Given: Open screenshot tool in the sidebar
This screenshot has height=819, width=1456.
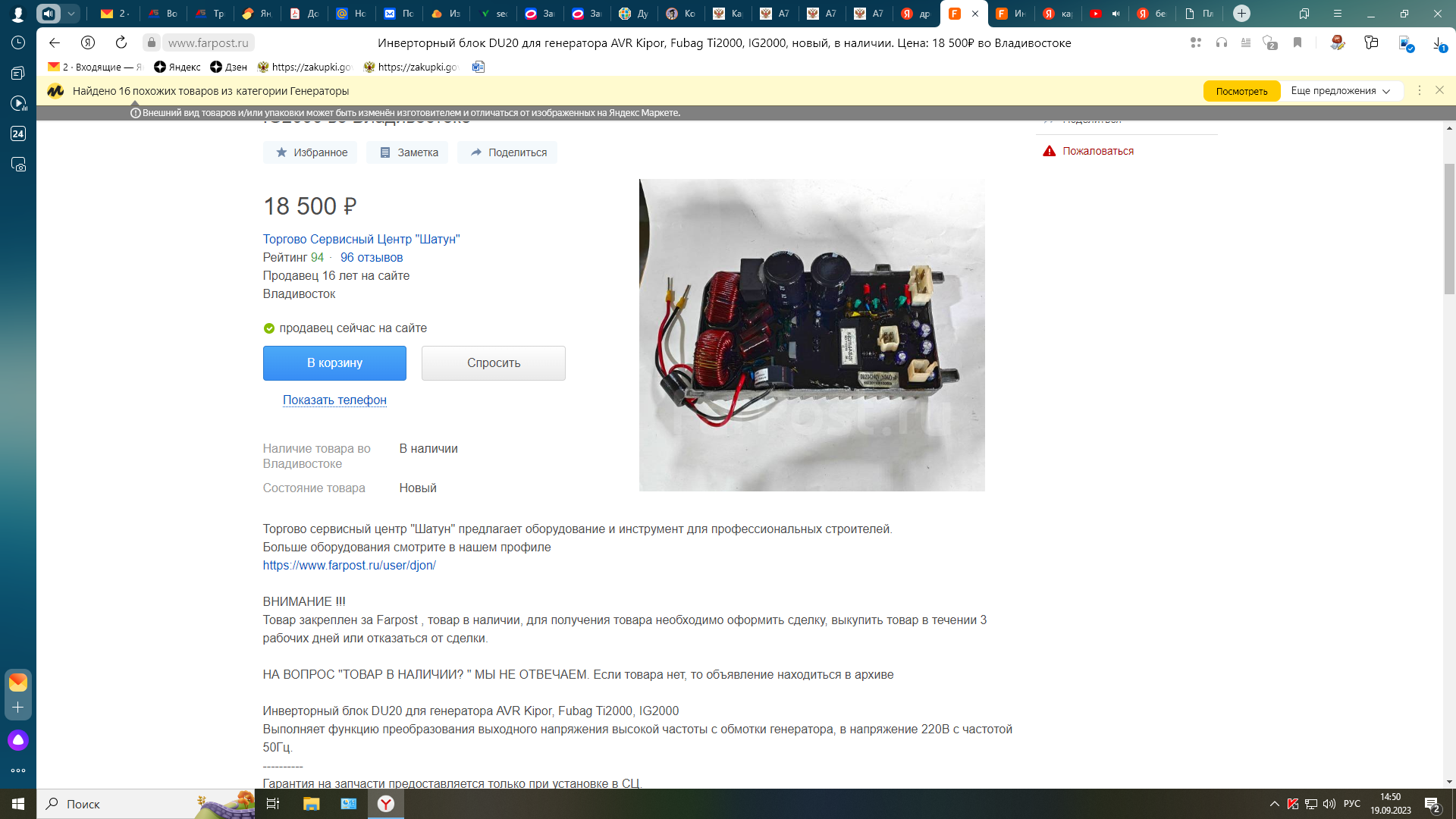Looking at the screenshot, I should pos(18,165).
